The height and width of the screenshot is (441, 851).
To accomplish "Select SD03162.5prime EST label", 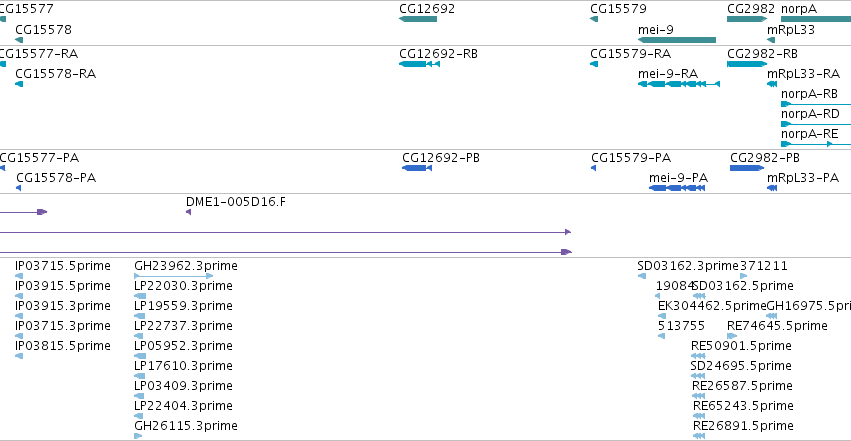I will (x=743, y=286).
